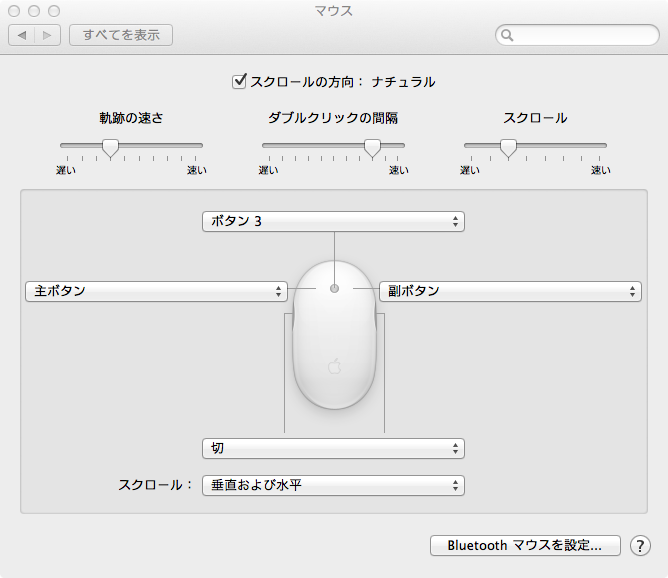This screenshot has width=668, height=578.
Task: Open the 切 side button dropdown
Action: point(334,448)
